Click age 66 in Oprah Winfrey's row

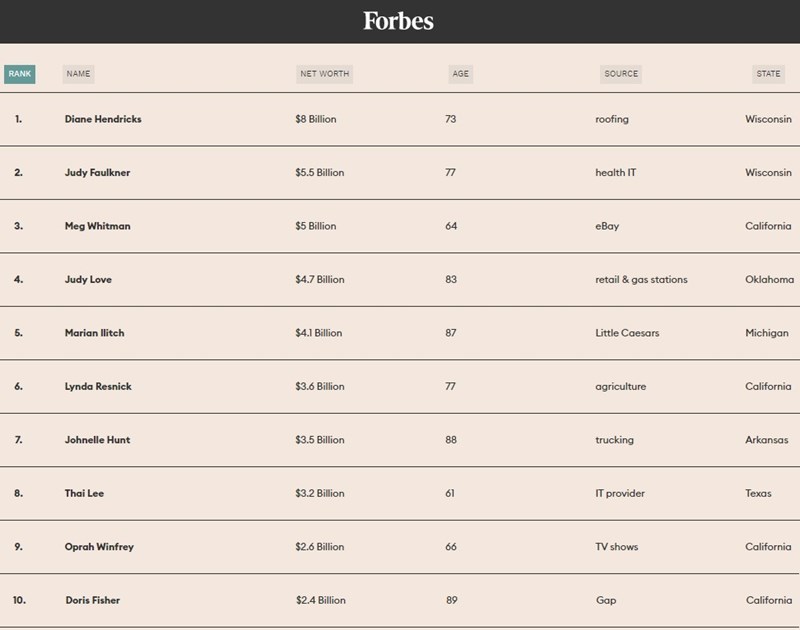point(451,547)
